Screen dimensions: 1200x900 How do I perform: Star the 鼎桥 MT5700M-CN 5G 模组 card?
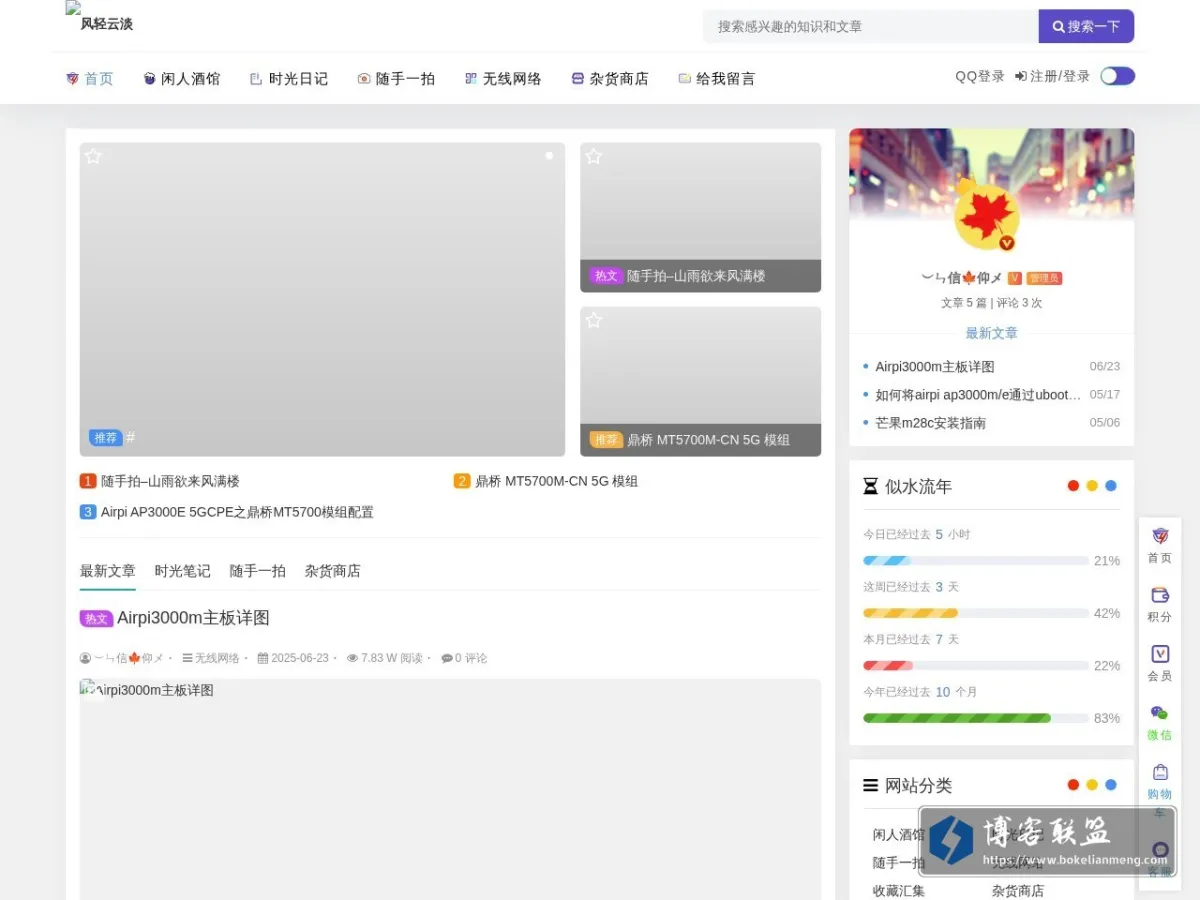point(594,320)
